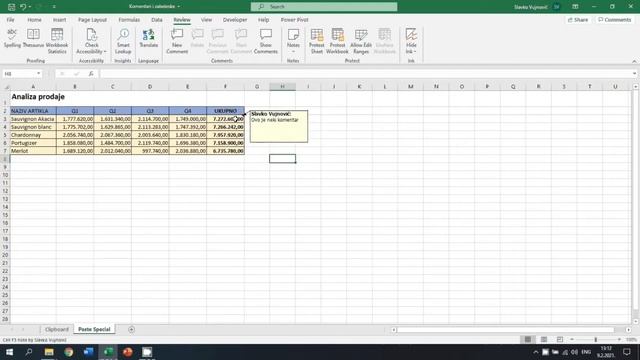Open the Data tab
The width and height of the screenshot is (640, 360).
click(x=157, y=20)
